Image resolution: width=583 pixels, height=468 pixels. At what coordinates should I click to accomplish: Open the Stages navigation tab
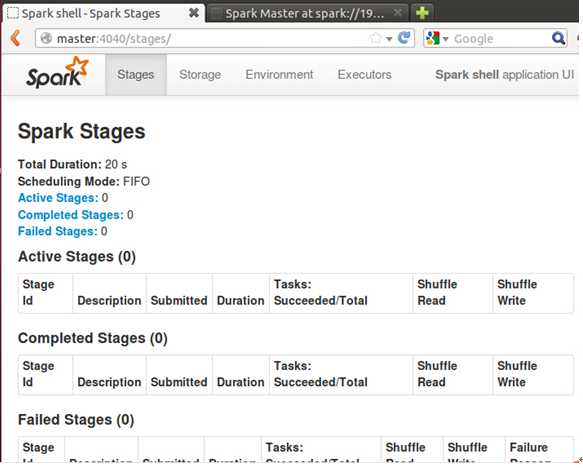pyautogui.click(x=136, y=75)
